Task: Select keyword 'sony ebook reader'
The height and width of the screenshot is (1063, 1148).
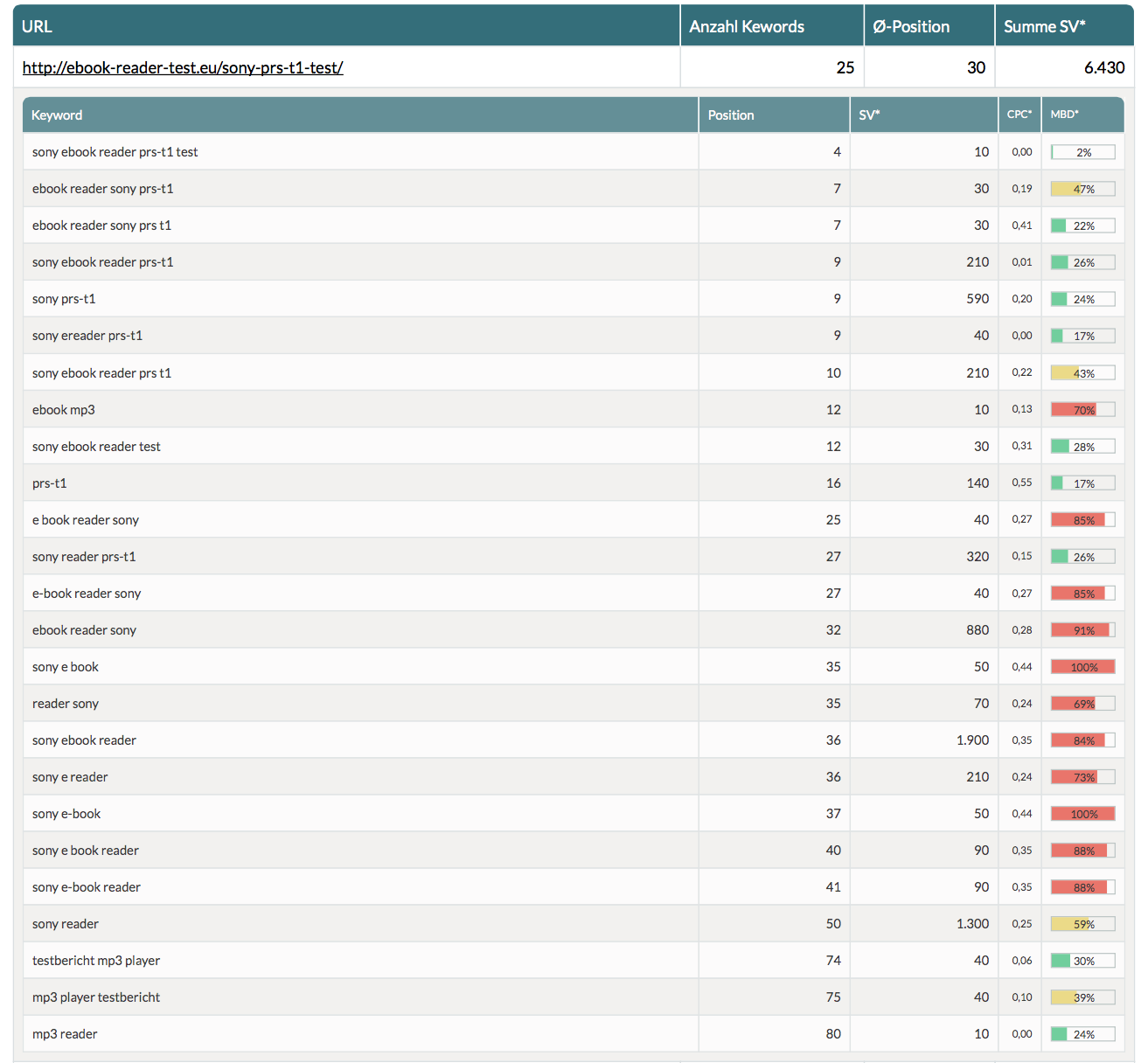Action: (84, 740)
